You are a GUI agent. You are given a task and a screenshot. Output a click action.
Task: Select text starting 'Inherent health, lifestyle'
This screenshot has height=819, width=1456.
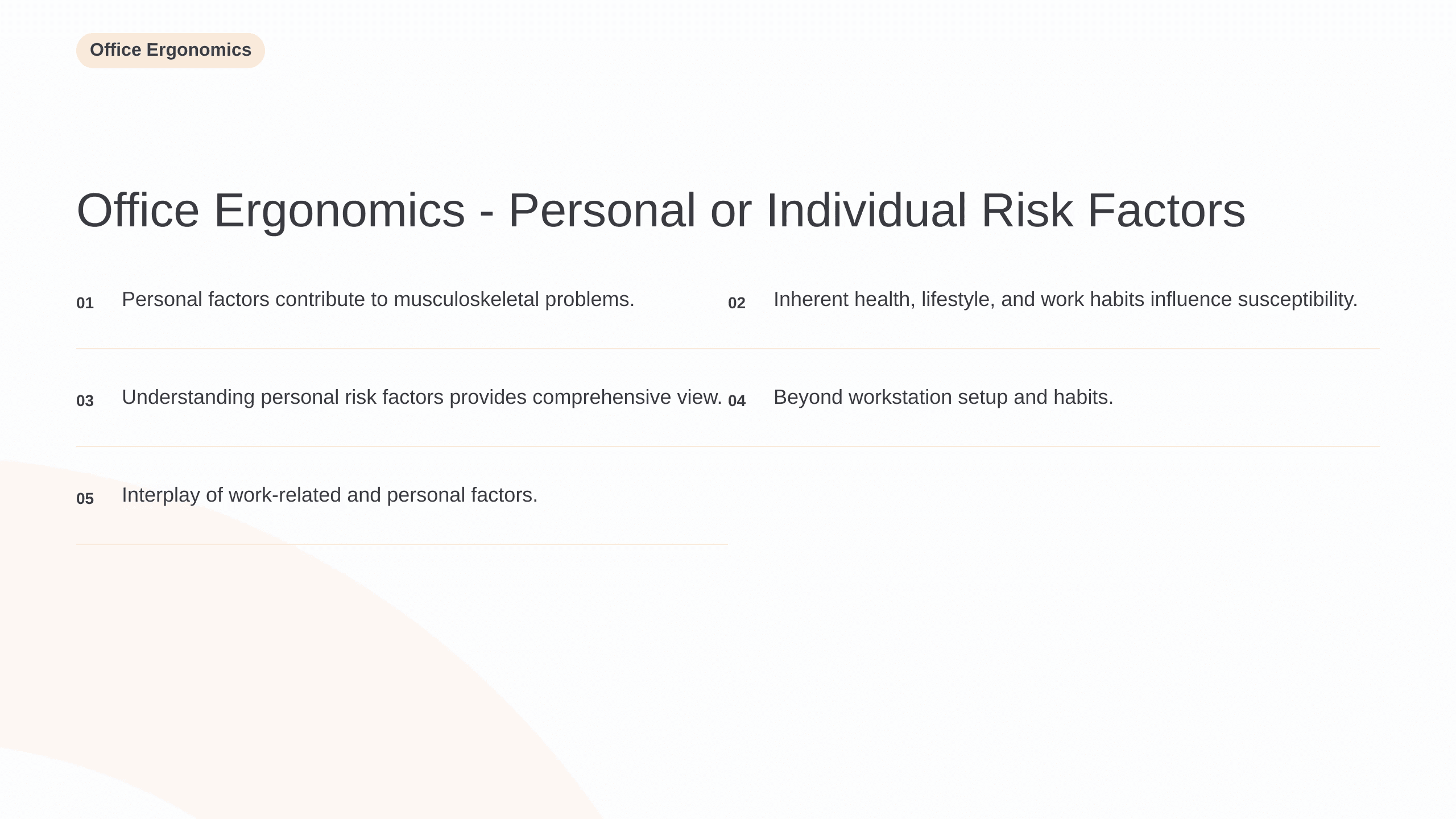point(1065,300)
